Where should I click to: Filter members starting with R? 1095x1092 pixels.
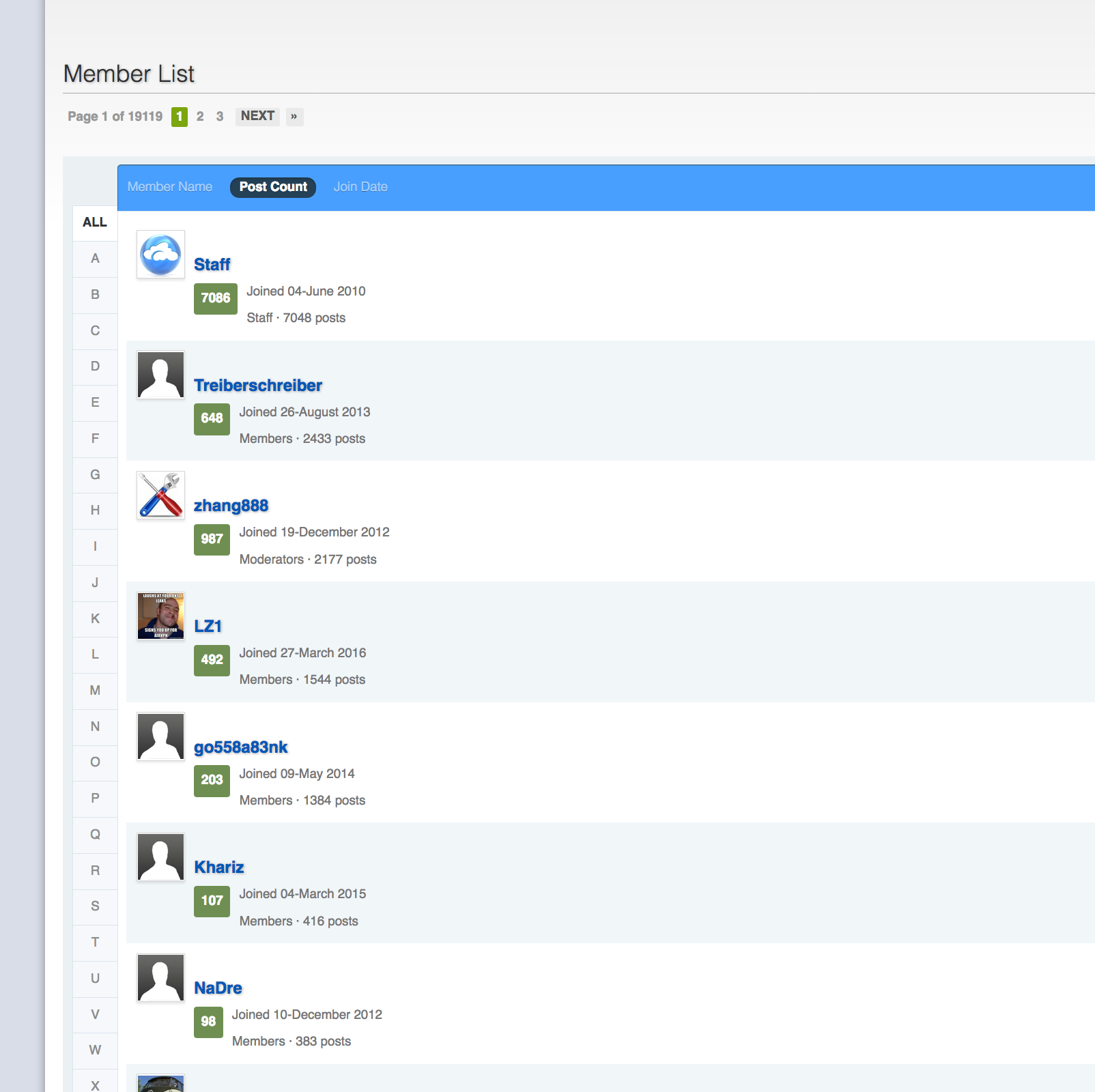(x=95, y=871)
